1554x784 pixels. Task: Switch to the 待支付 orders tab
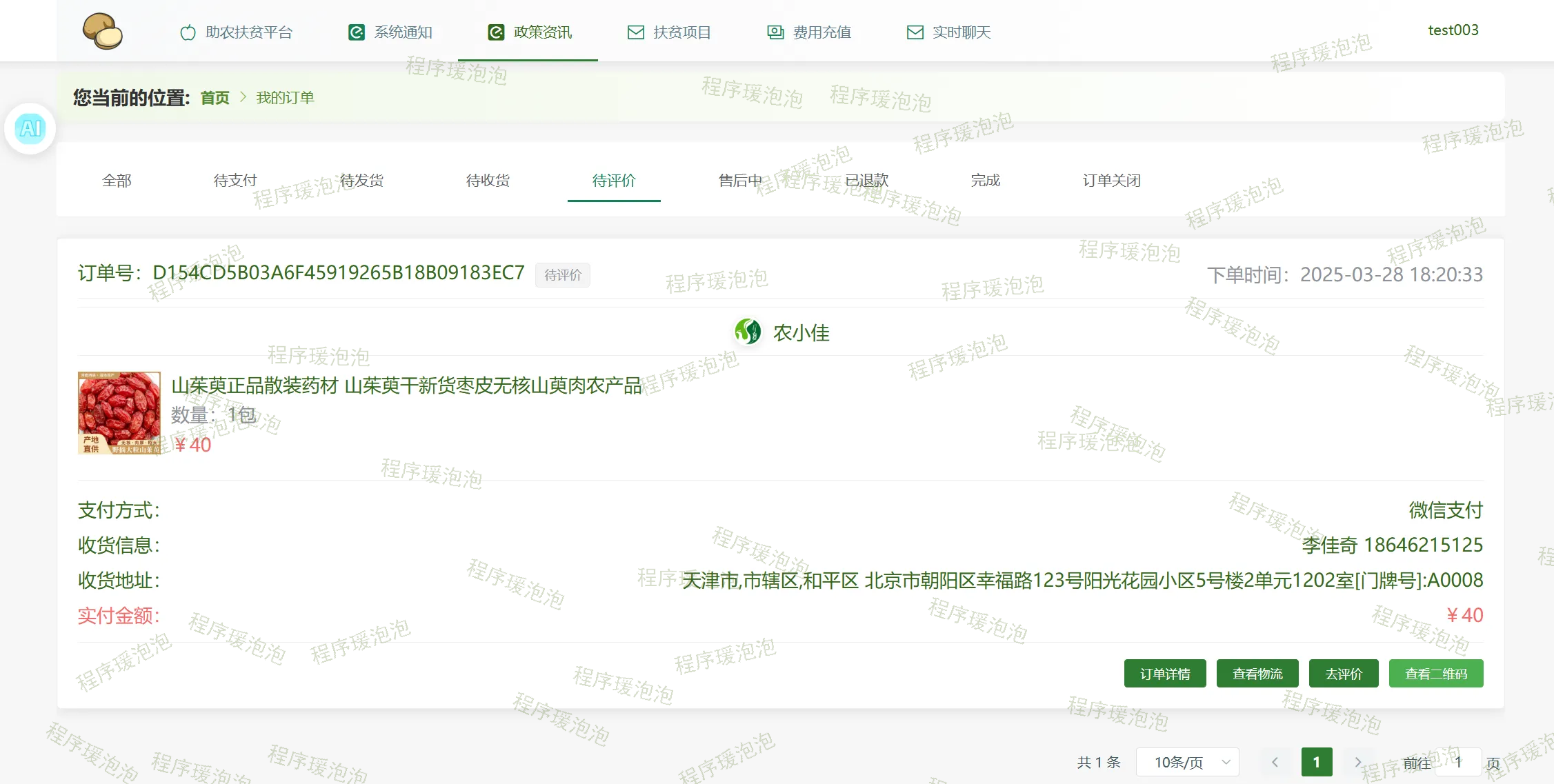click(235, 180)
